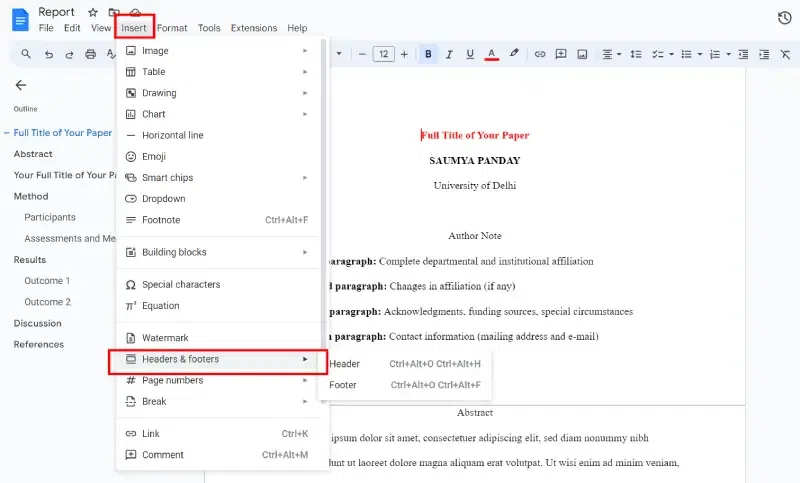Expand the Page numbers submenu
800x483 pixels.
pos(218,380)
